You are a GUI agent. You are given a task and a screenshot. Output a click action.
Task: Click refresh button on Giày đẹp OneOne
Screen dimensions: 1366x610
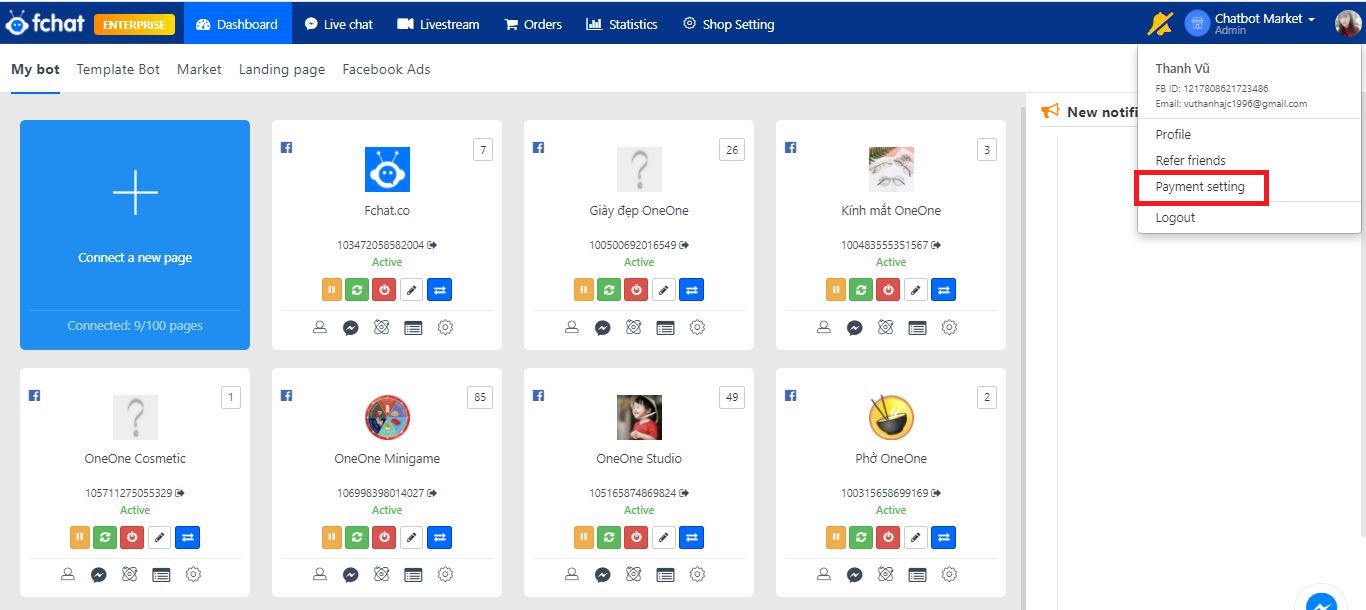tap(611, 290)
